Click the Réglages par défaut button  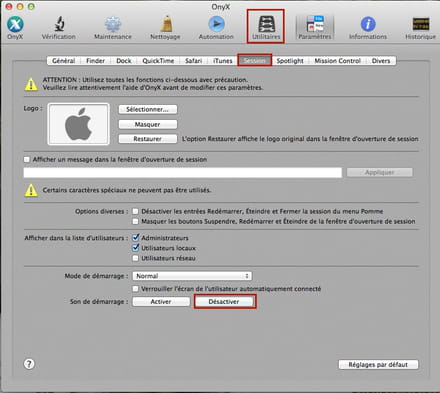click(378, 364)
